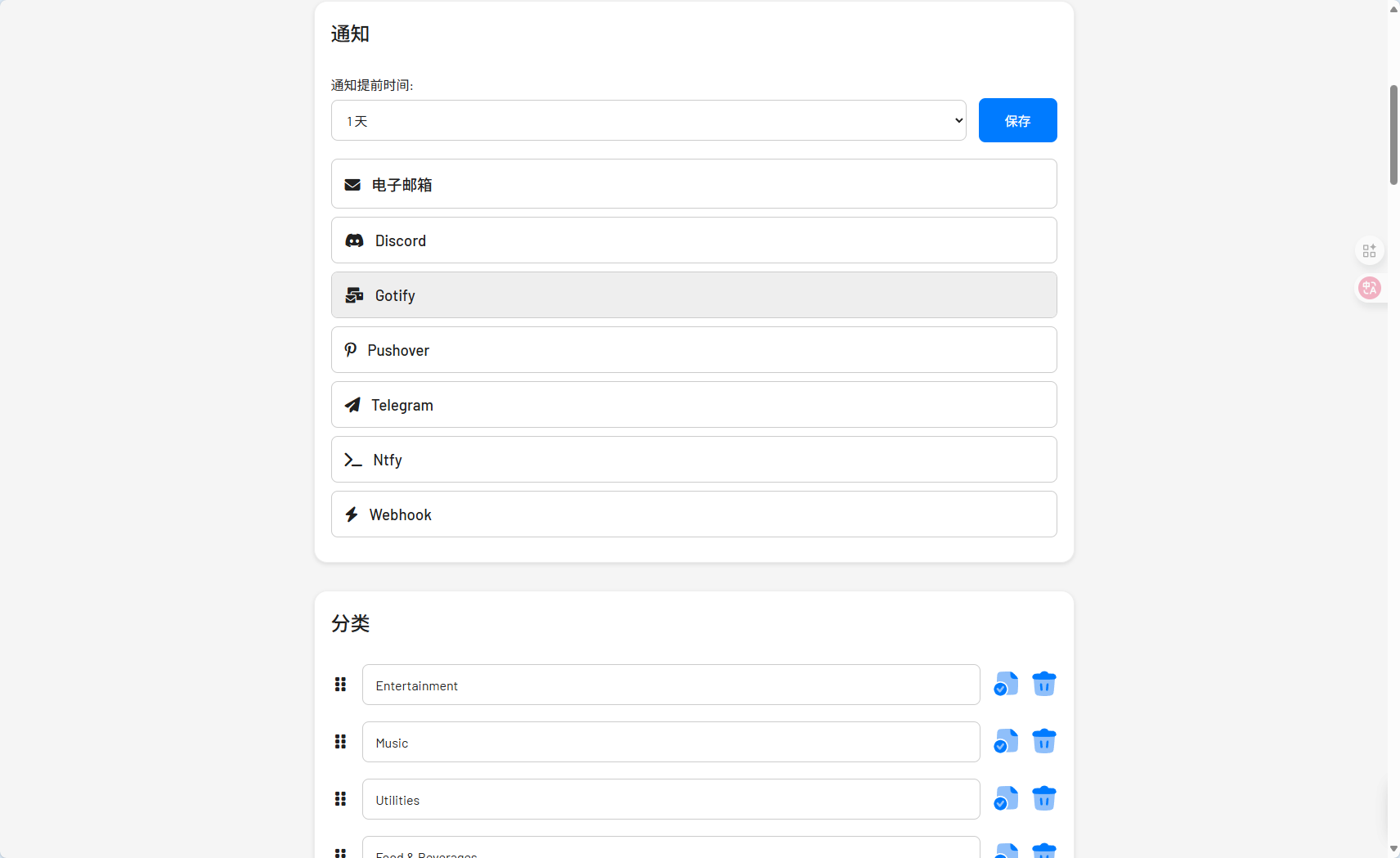The width and height of the screenshot is (1400, 858).
Task: Open the Pushover notification section
Action: tap(693, 350)
